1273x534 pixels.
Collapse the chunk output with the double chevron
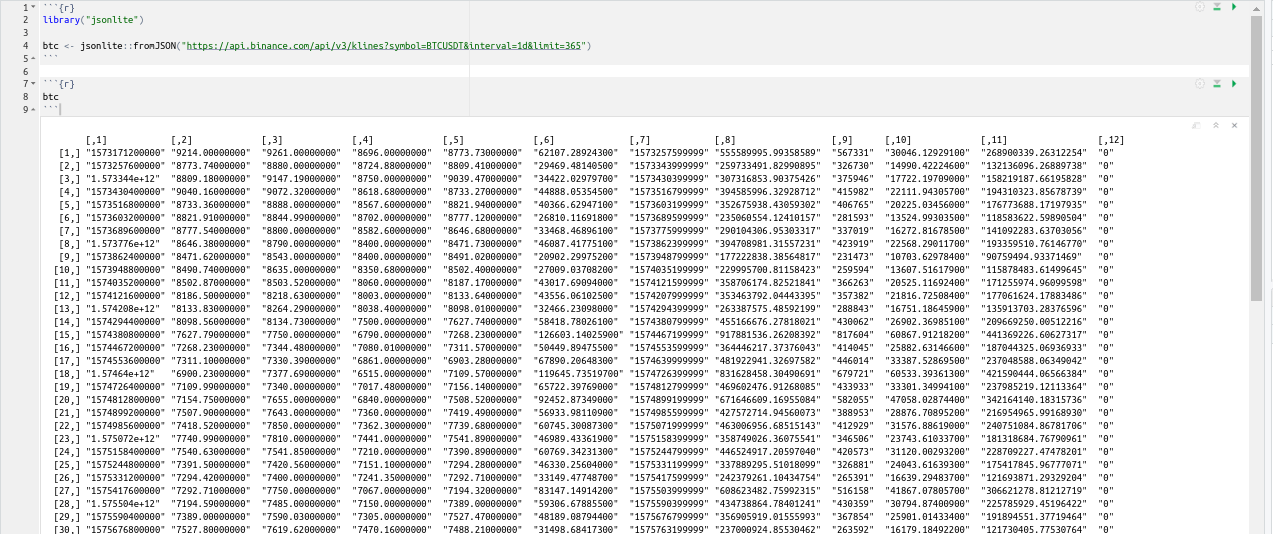click(x=1216, y=125)
